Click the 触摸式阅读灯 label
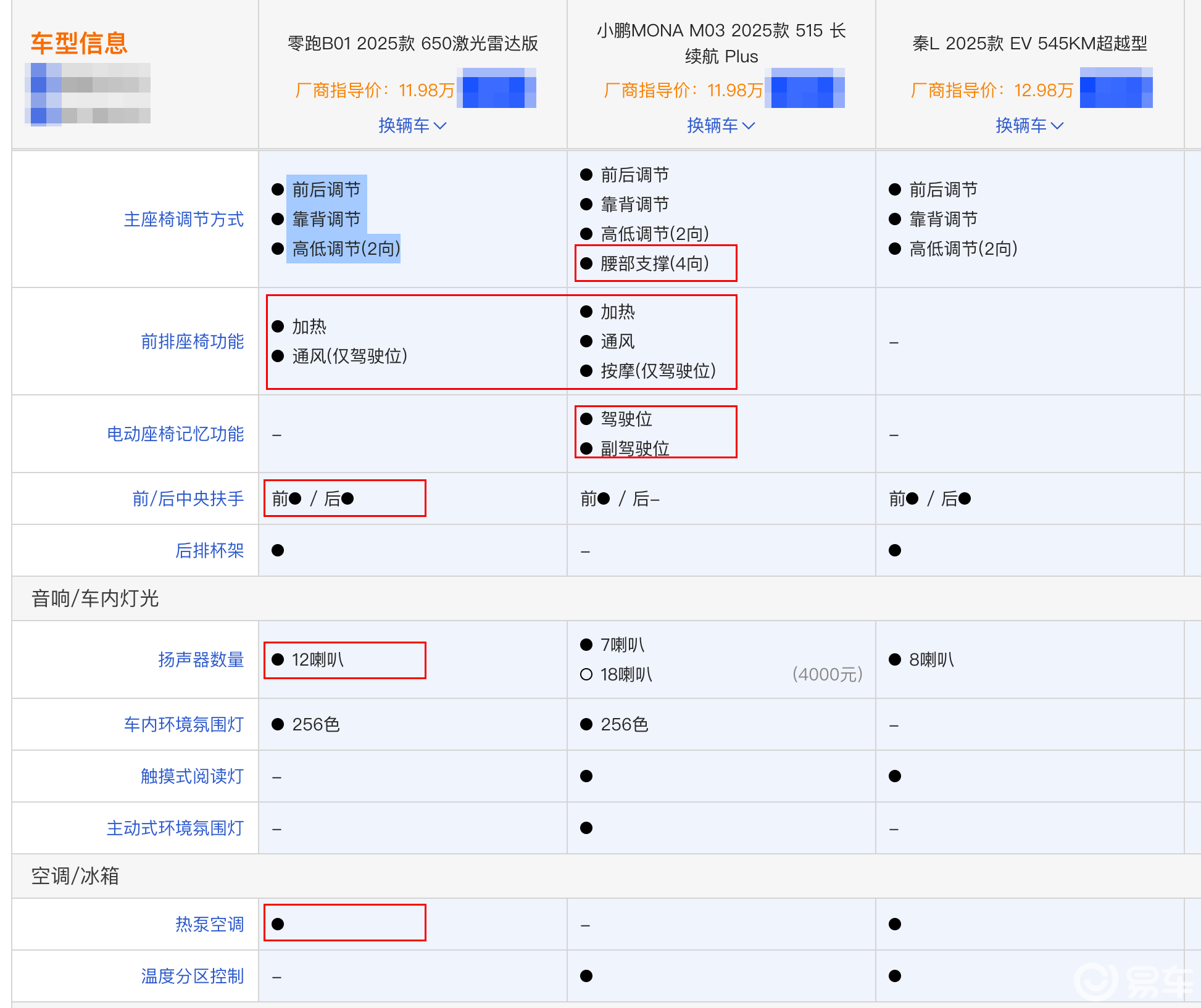The image size is (1201, 1008). point(192,776)
